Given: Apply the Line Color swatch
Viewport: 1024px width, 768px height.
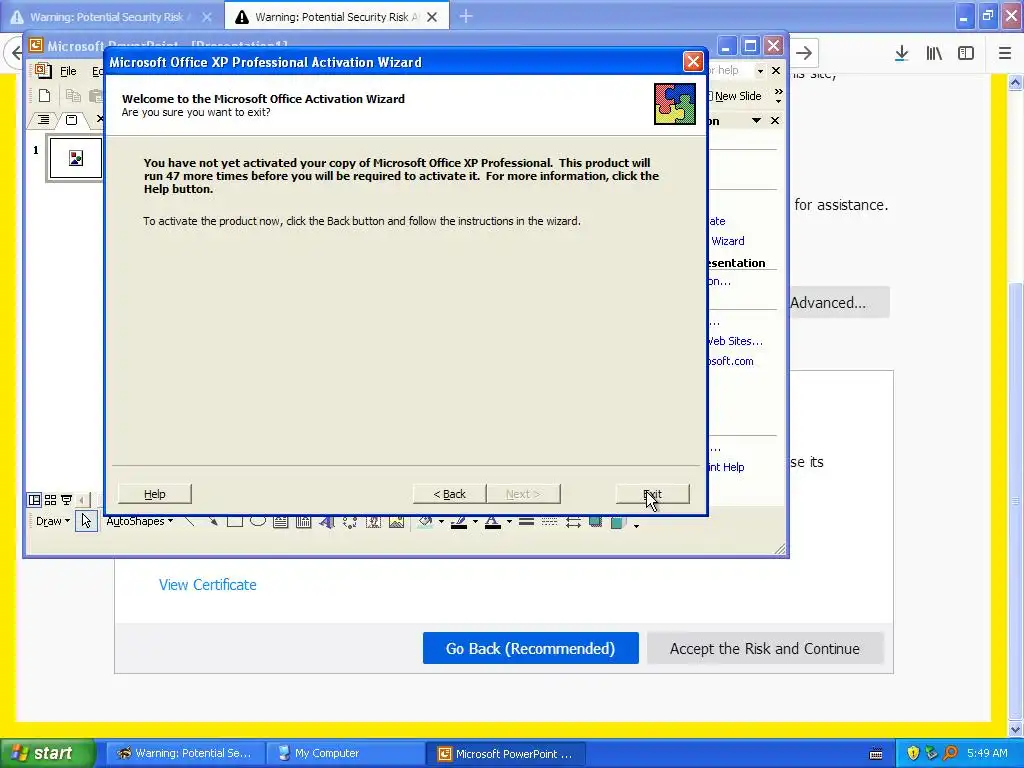Looking at the screenshot, I should coord(459,521).
